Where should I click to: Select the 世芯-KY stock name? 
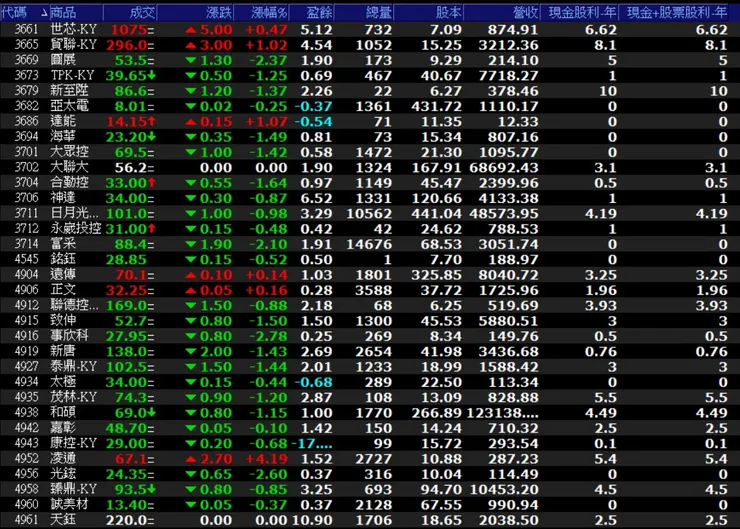74,29
